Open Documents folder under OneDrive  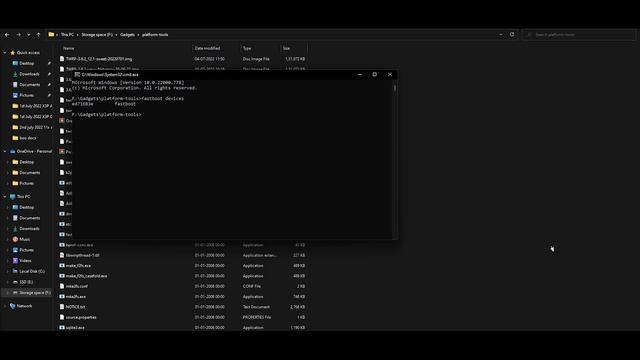click(x=29, y=173)
